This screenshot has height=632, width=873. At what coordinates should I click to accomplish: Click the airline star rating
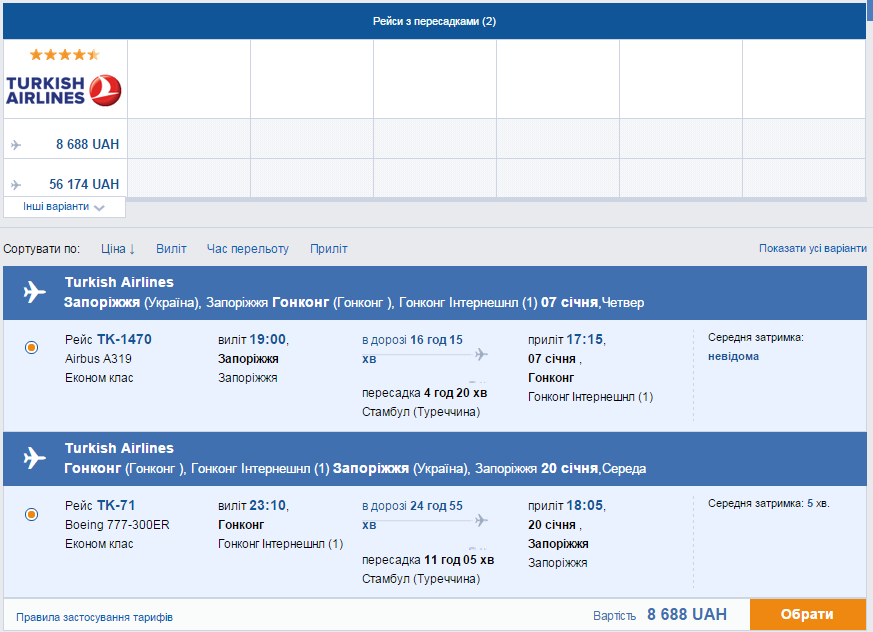(65, 55)
